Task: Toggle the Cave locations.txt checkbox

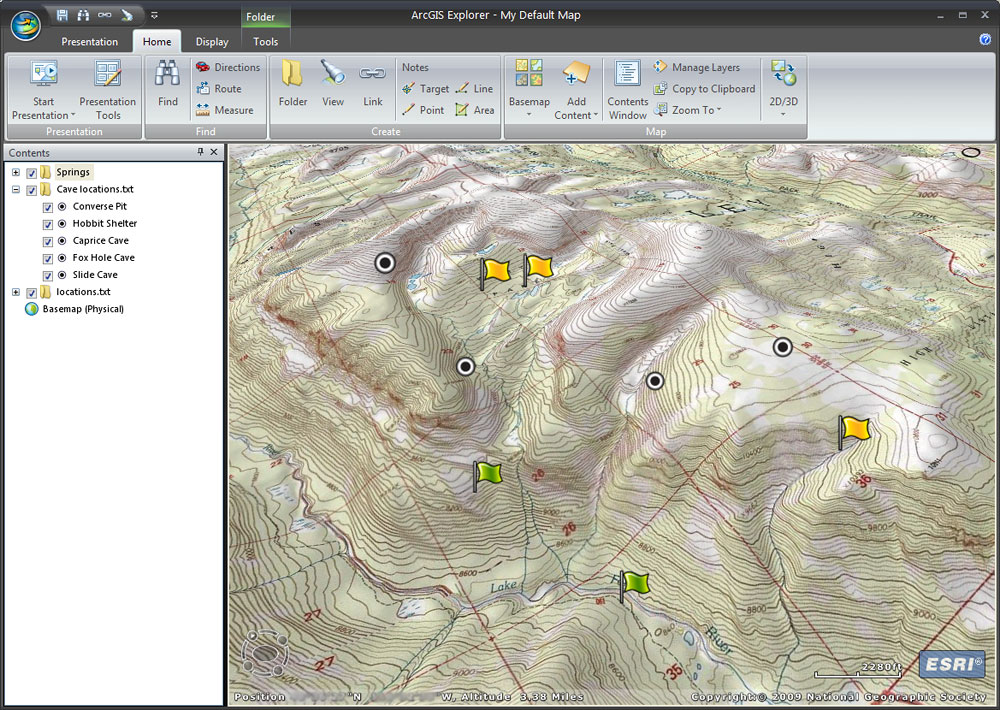Action: coord(31,190)
